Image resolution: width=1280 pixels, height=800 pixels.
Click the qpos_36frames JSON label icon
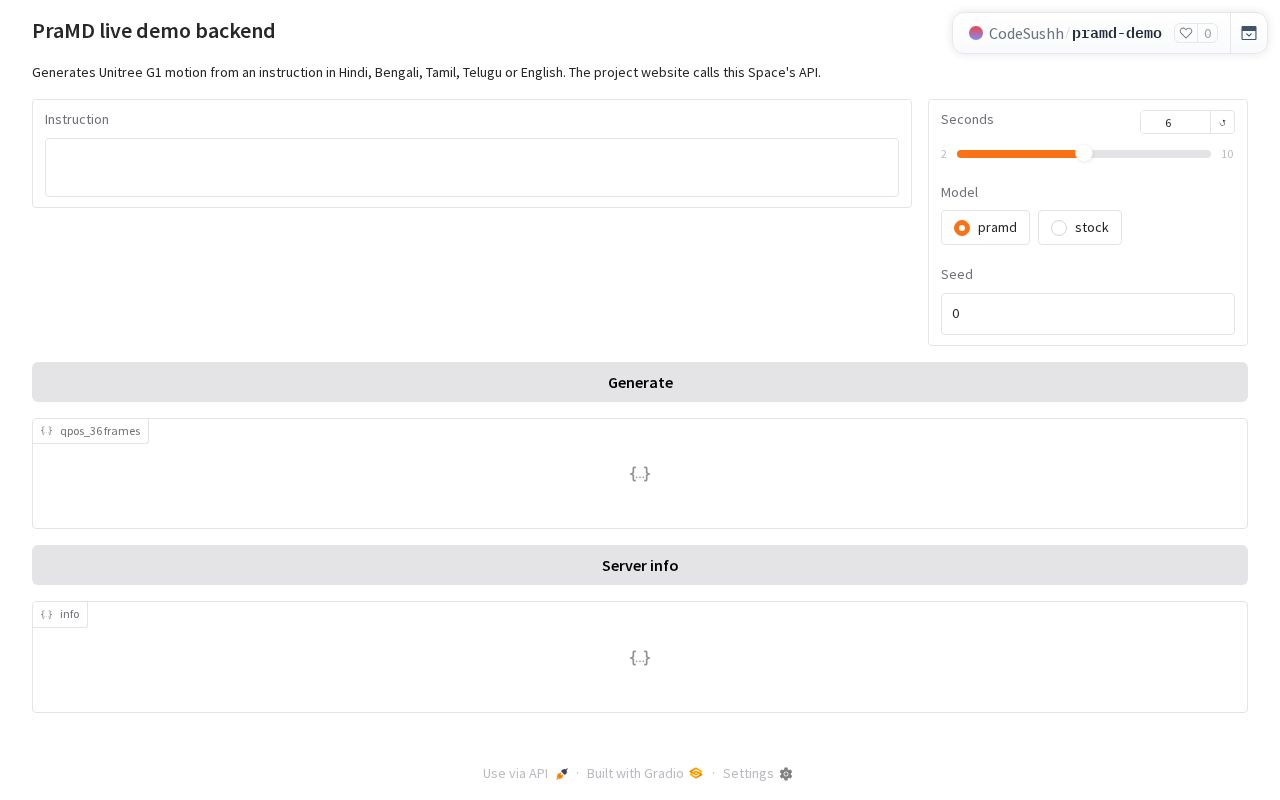coord(46,431)
